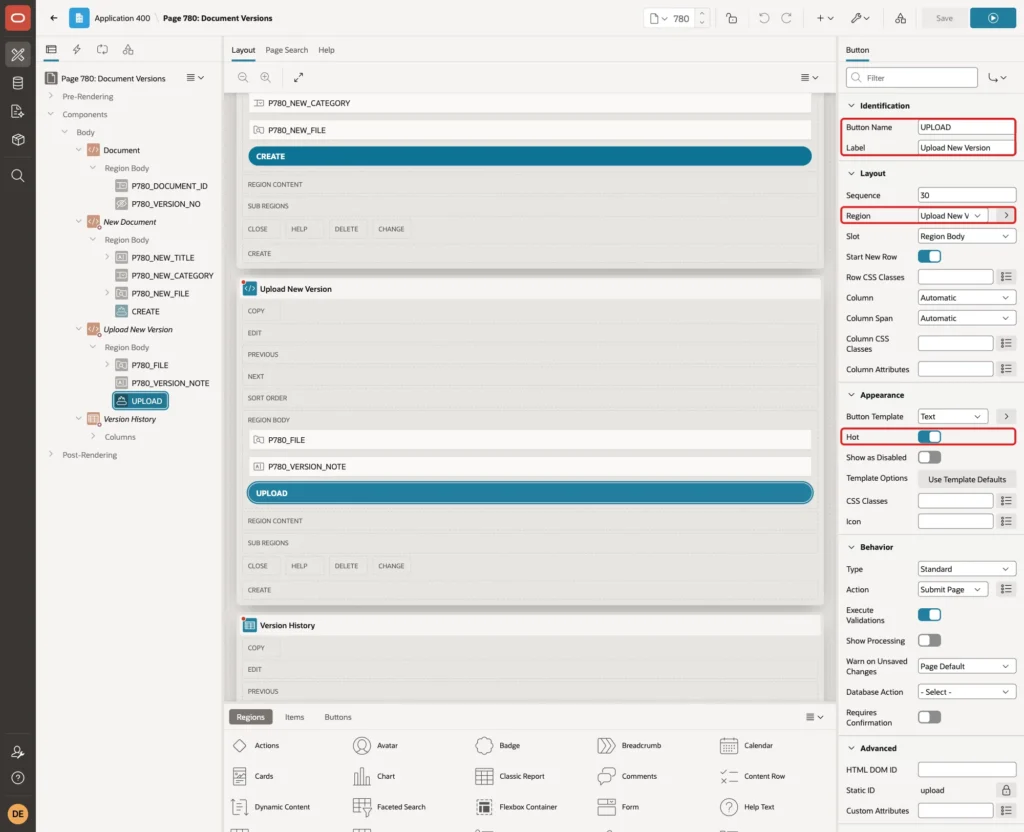Open the Button Template dropdown
The width and height of the screenshot is (1024, 832).
(953, 417)
